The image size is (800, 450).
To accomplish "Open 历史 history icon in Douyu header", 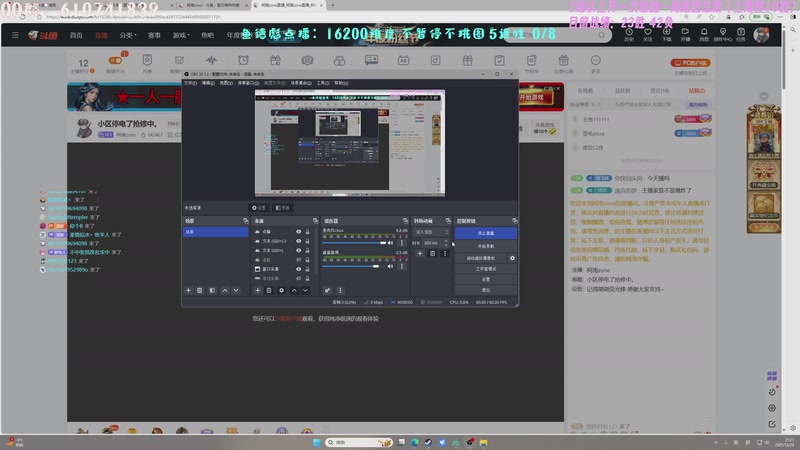I will tap(629, 34).
